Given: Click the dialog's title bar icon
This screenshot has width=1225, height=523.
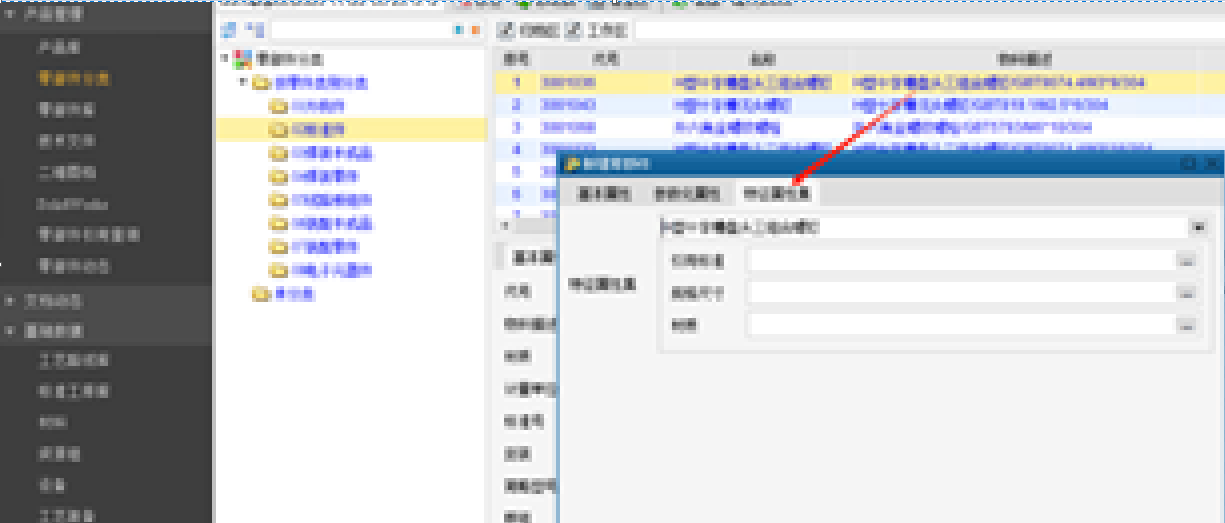Looking at the screenshot, I should 571,163.
